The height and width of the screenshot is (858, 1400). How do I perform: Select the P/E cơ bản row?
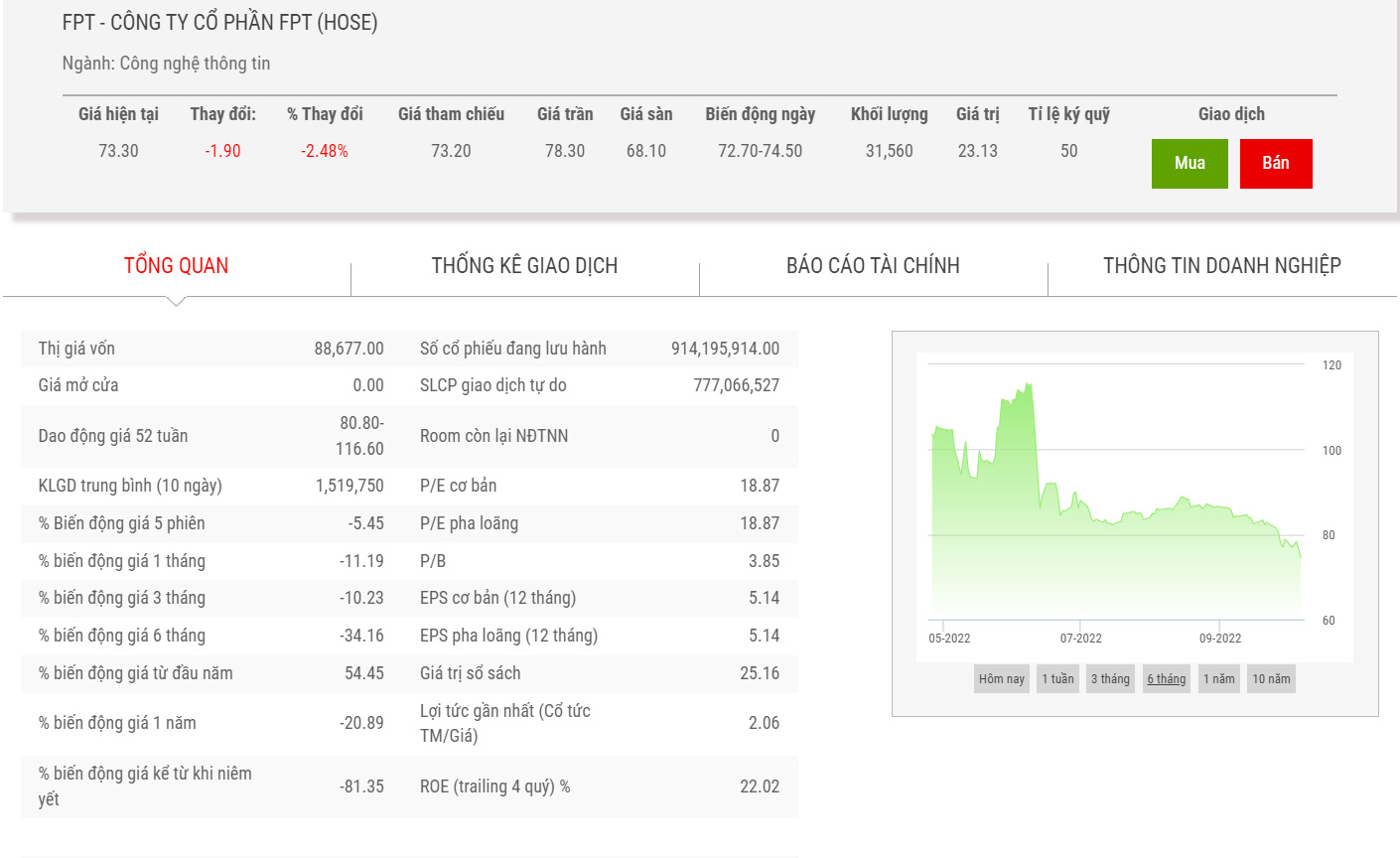[599, 486]
